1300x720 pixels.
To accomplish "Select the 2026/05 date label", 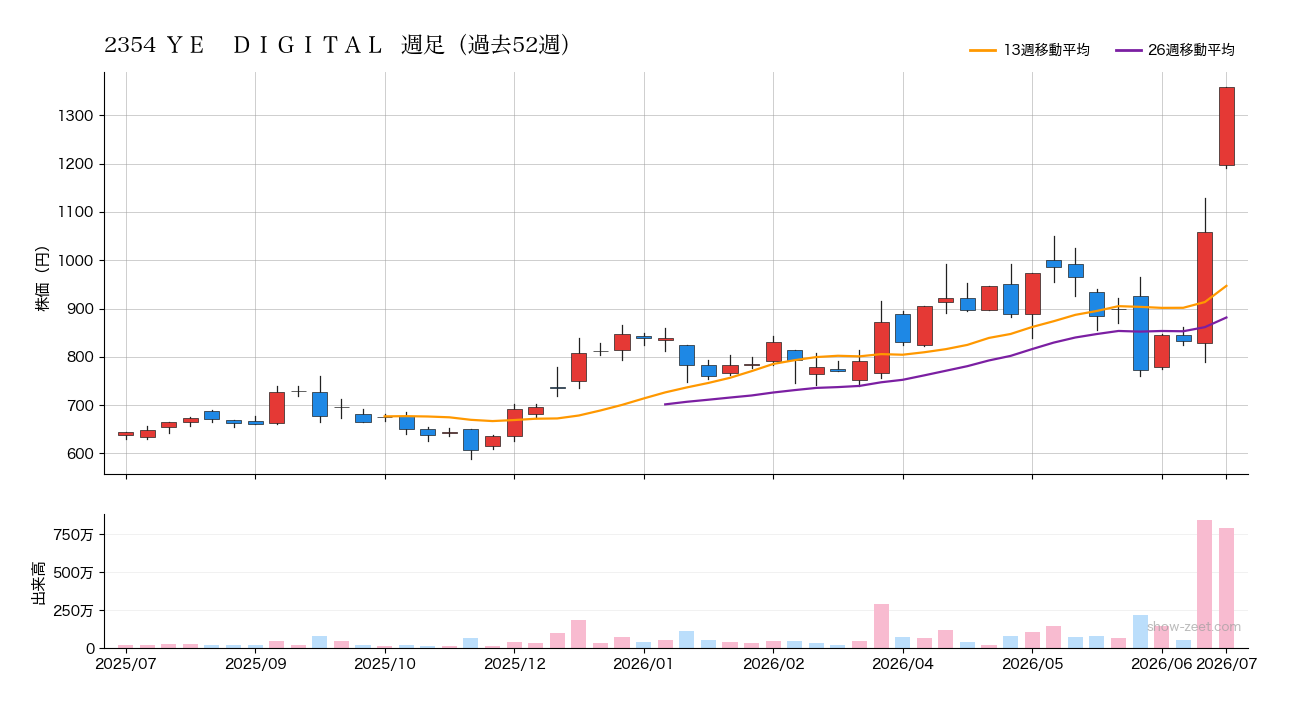I will point(1033,663).
